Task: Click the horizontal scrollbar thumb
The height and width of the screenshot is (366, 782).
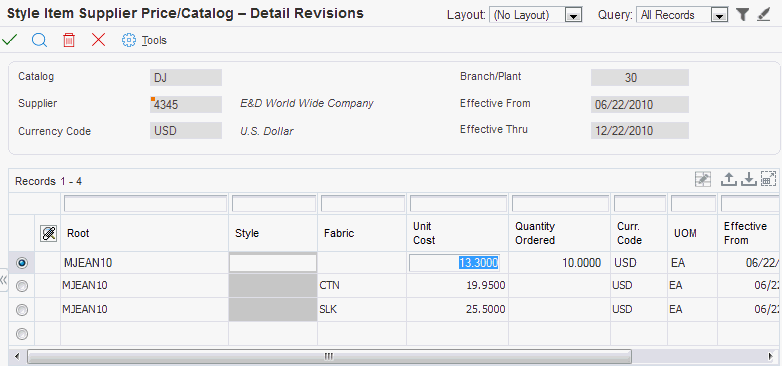Action: pos(329,356)
